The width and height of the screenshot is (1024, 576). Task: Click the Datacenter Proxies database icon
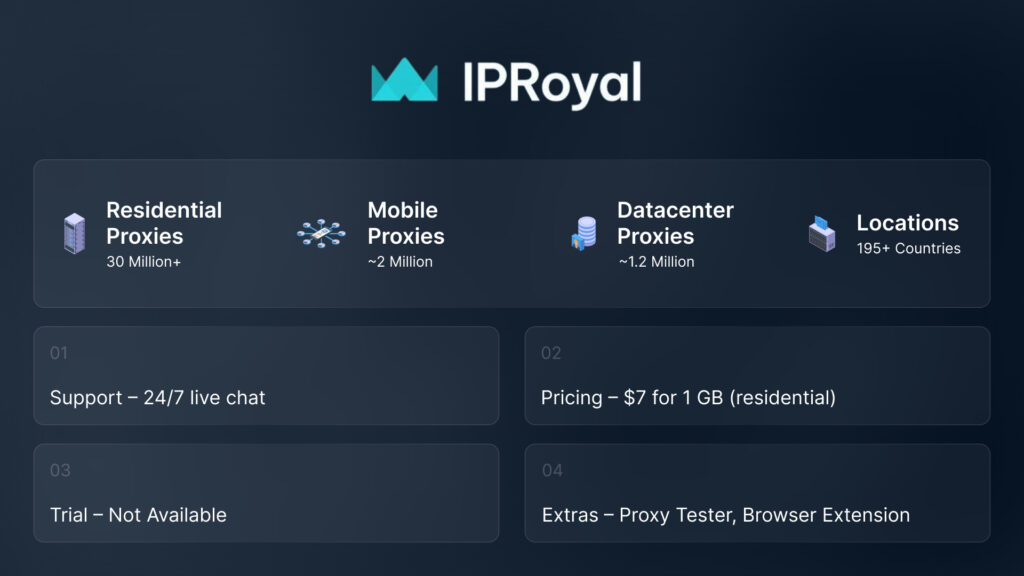click(x=582, y=235)
